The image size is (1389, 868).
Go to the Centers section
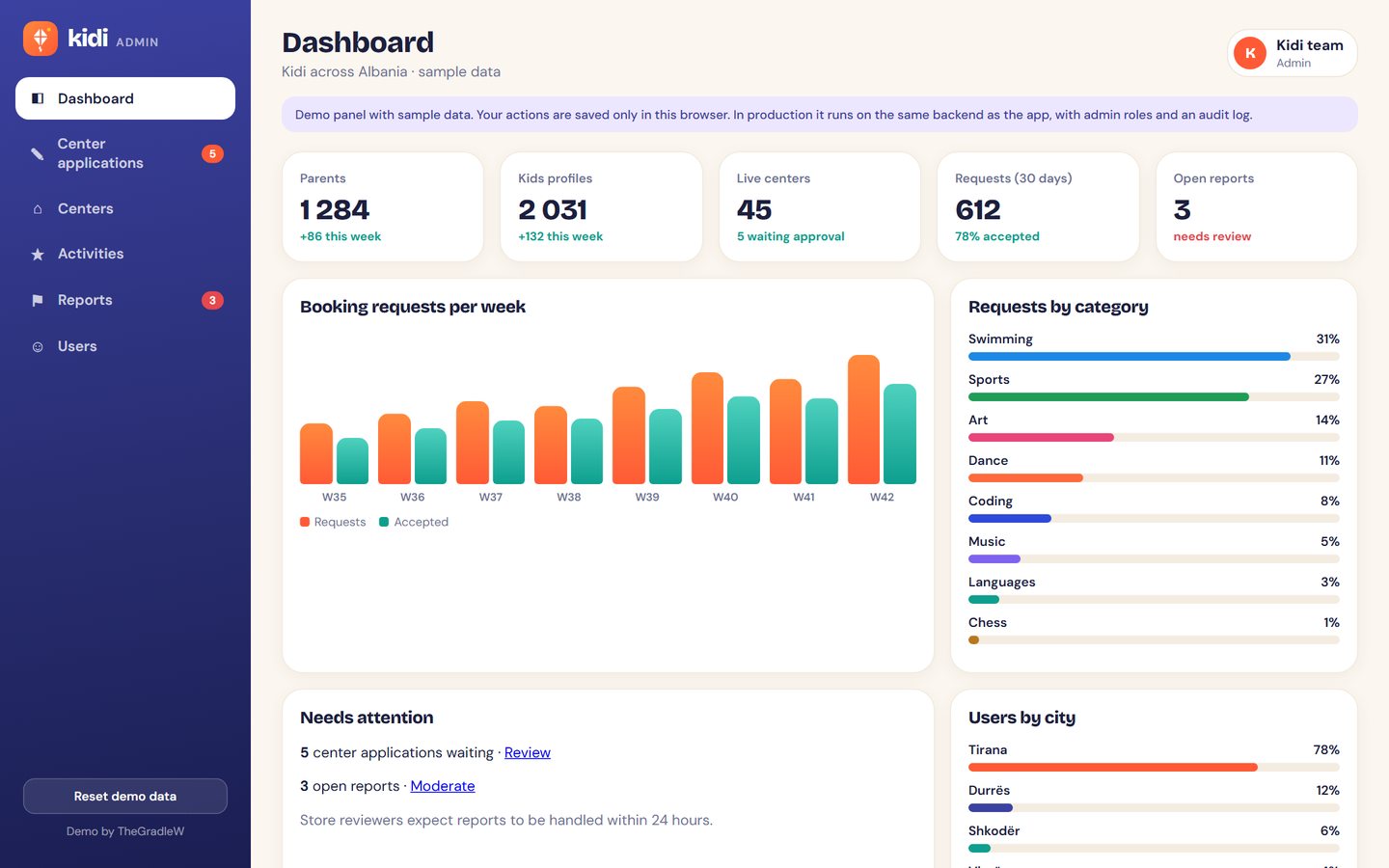[125, 208]
